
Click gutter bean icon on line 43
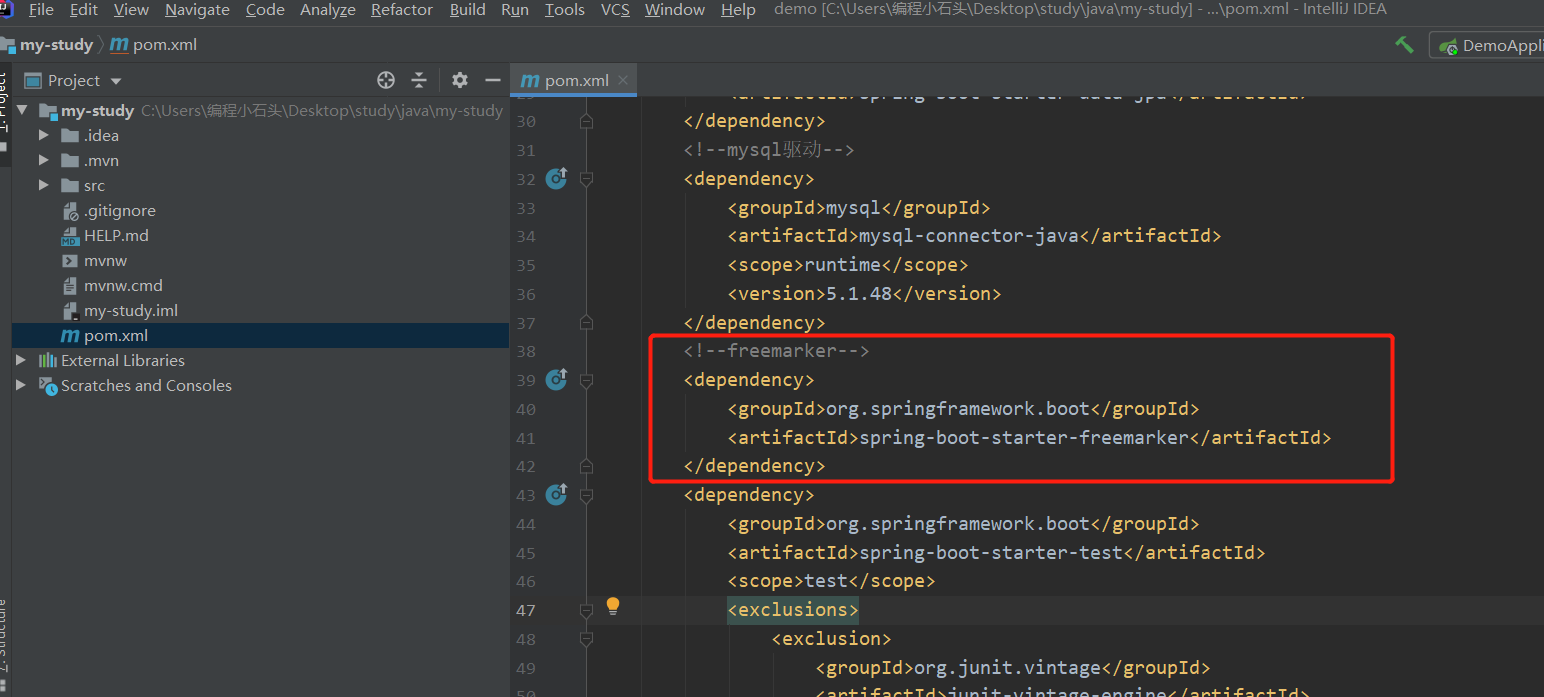coord(557,494)
